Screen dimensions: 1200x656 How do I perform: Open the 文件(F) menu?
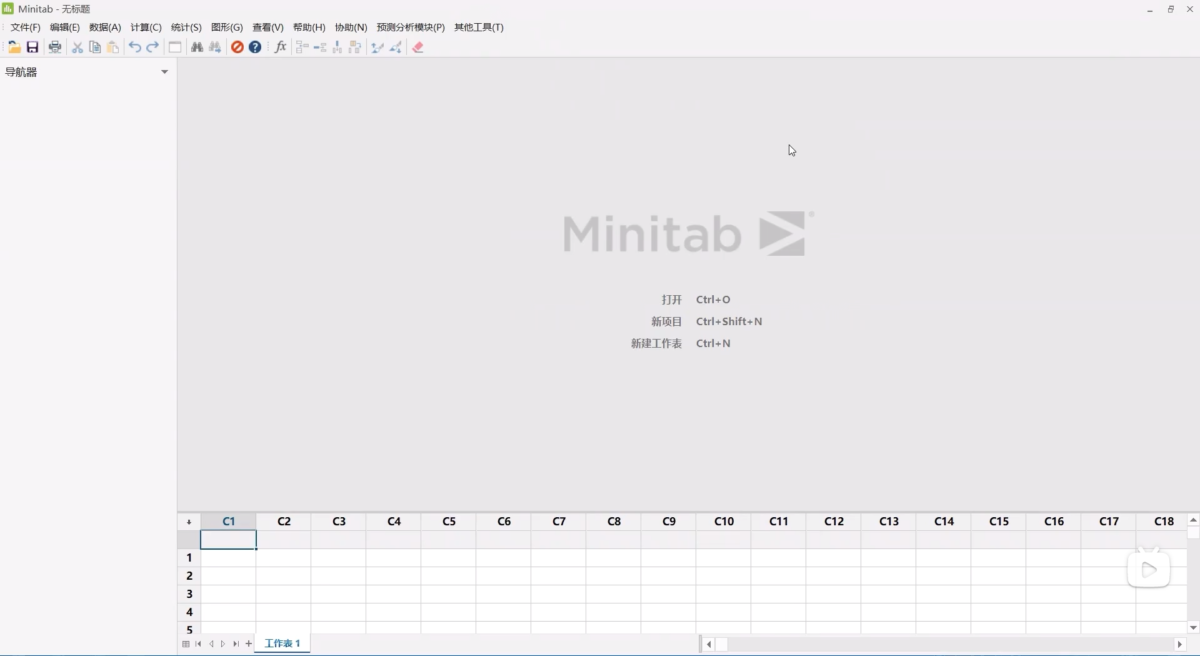(x=25, y=27)
